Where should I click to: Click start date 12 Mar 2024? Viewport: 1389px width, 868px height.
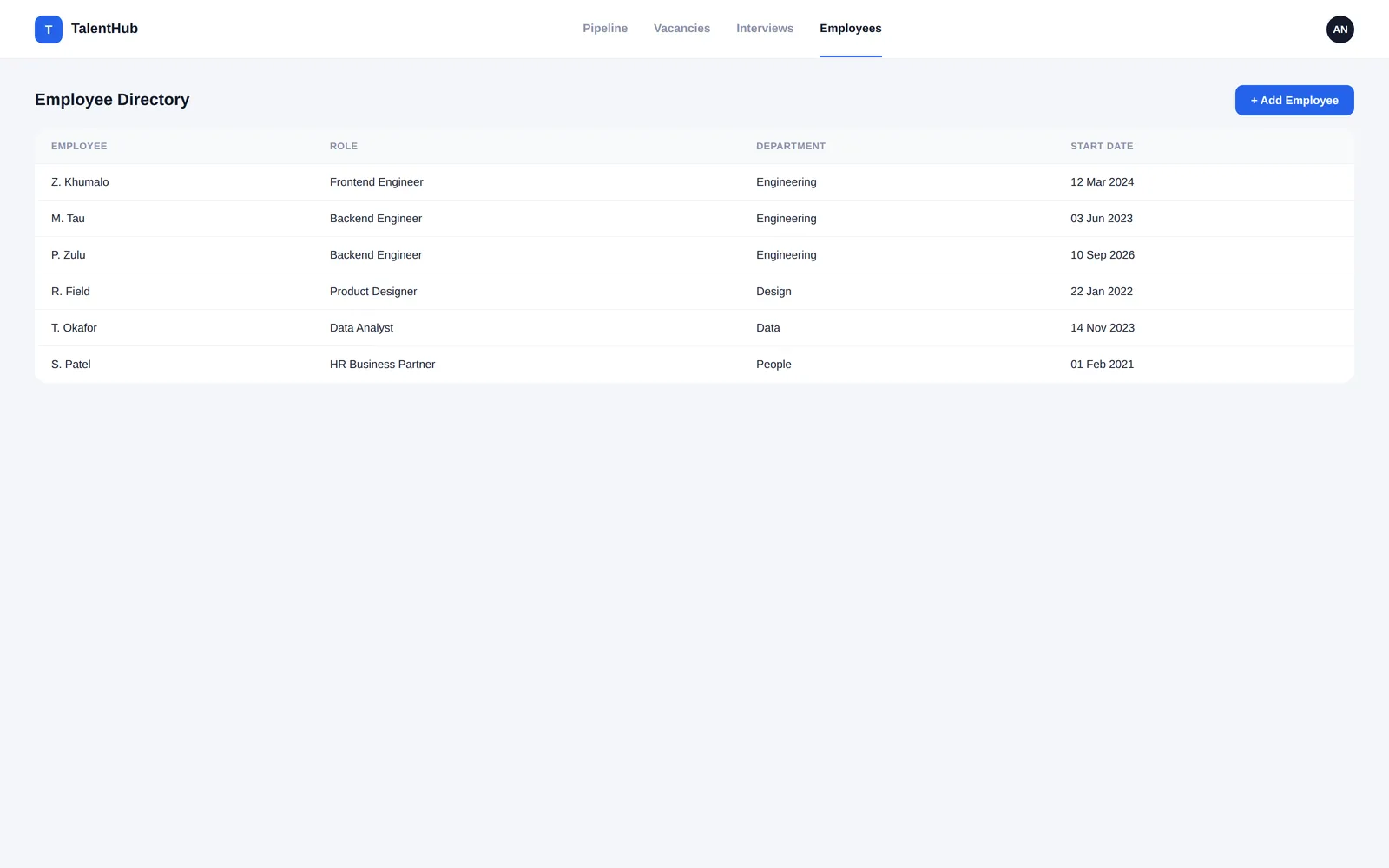[1103, 182]
